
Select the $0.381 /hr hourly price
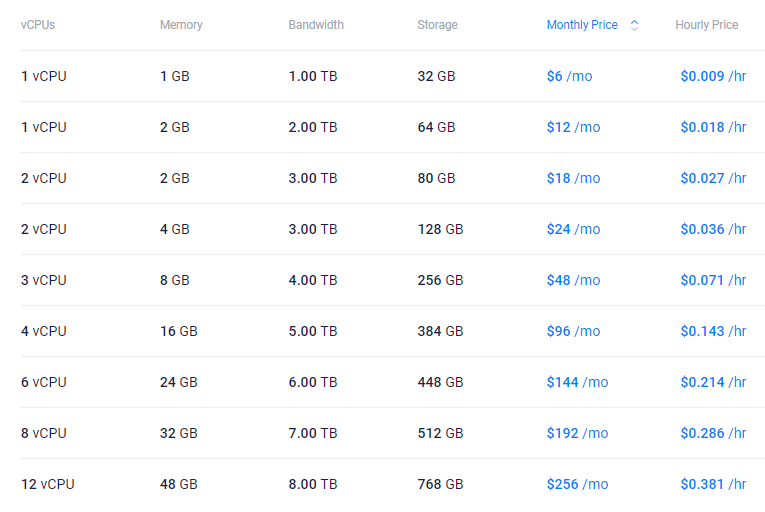point(713,484)
